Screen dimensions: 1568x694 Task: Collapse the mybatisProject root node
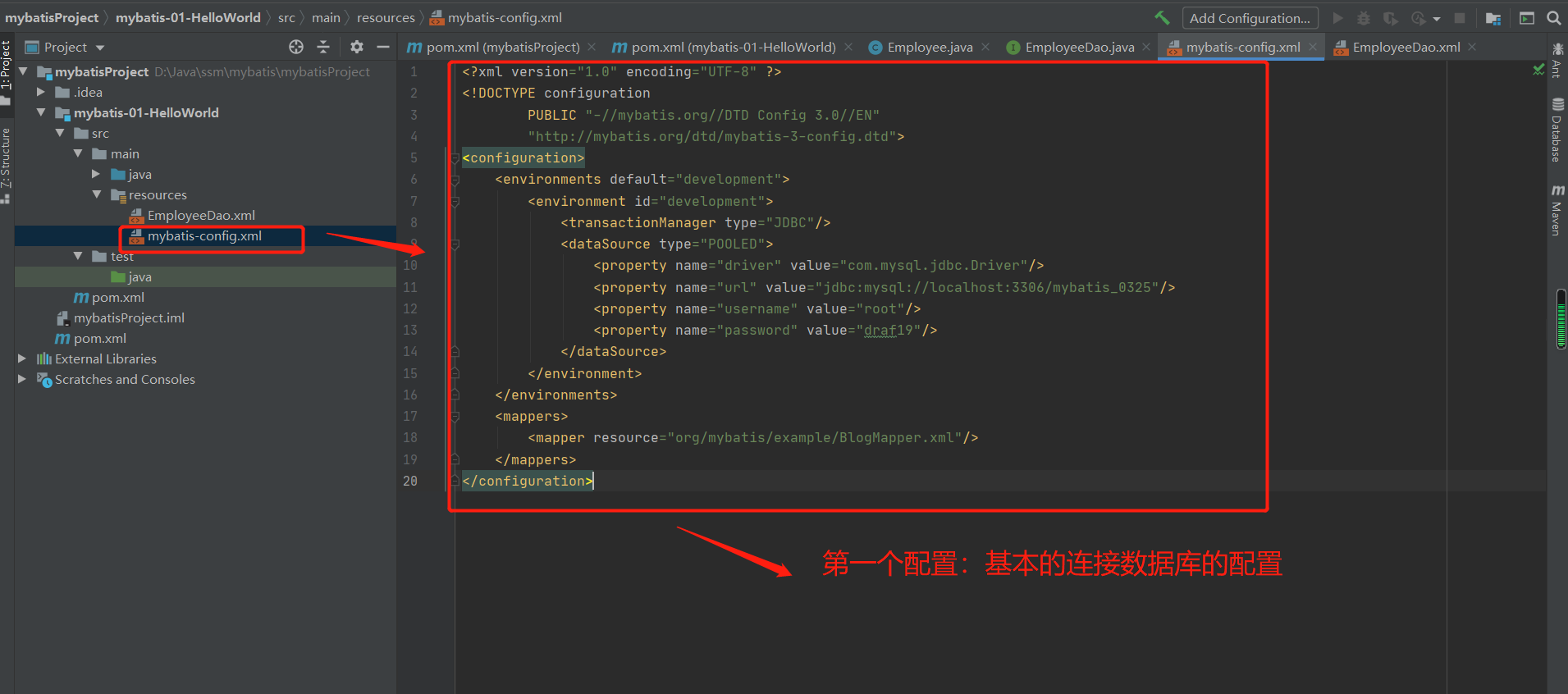tap(23, 71)
